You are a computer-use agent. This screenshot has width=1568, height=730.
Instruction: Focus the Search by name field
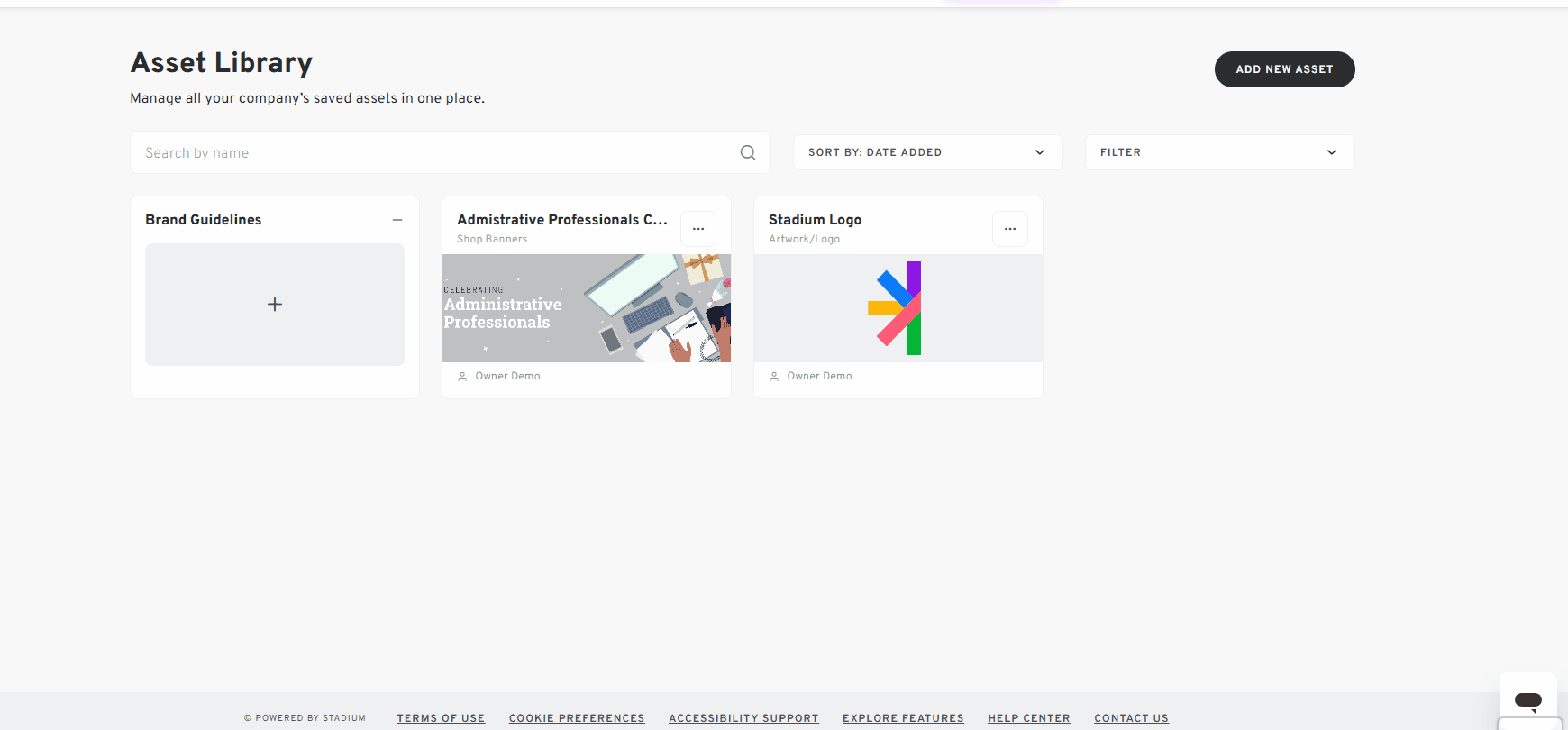coord(451,152)
